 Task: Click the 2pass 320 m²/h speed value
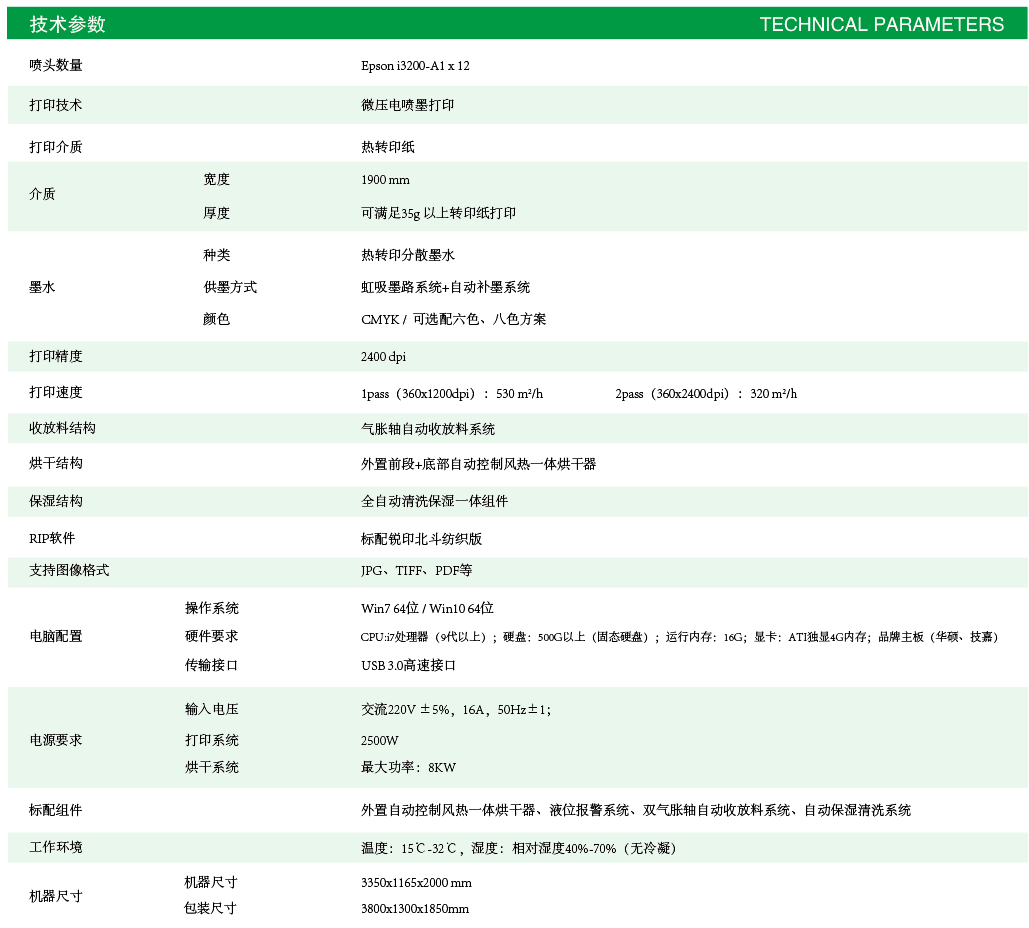coord(706,394)
